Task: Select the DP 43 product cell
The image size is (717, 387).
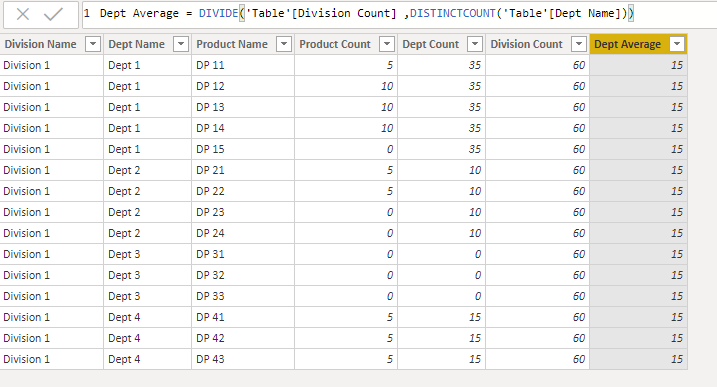Action: (243, 360)
